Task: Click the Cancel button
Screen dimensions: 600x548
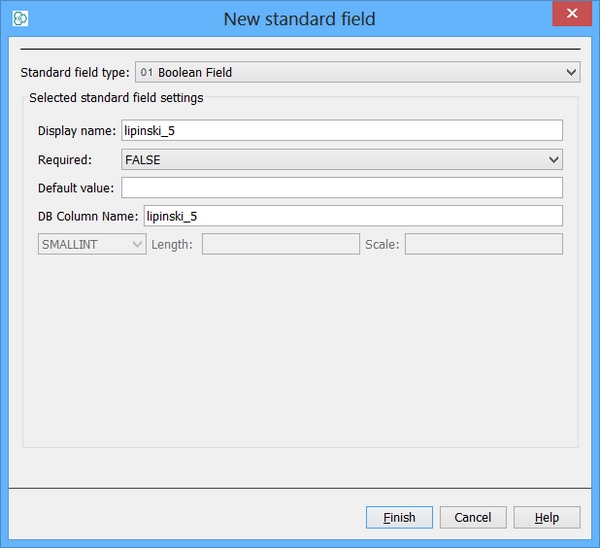Action: (x=472, y=517)
